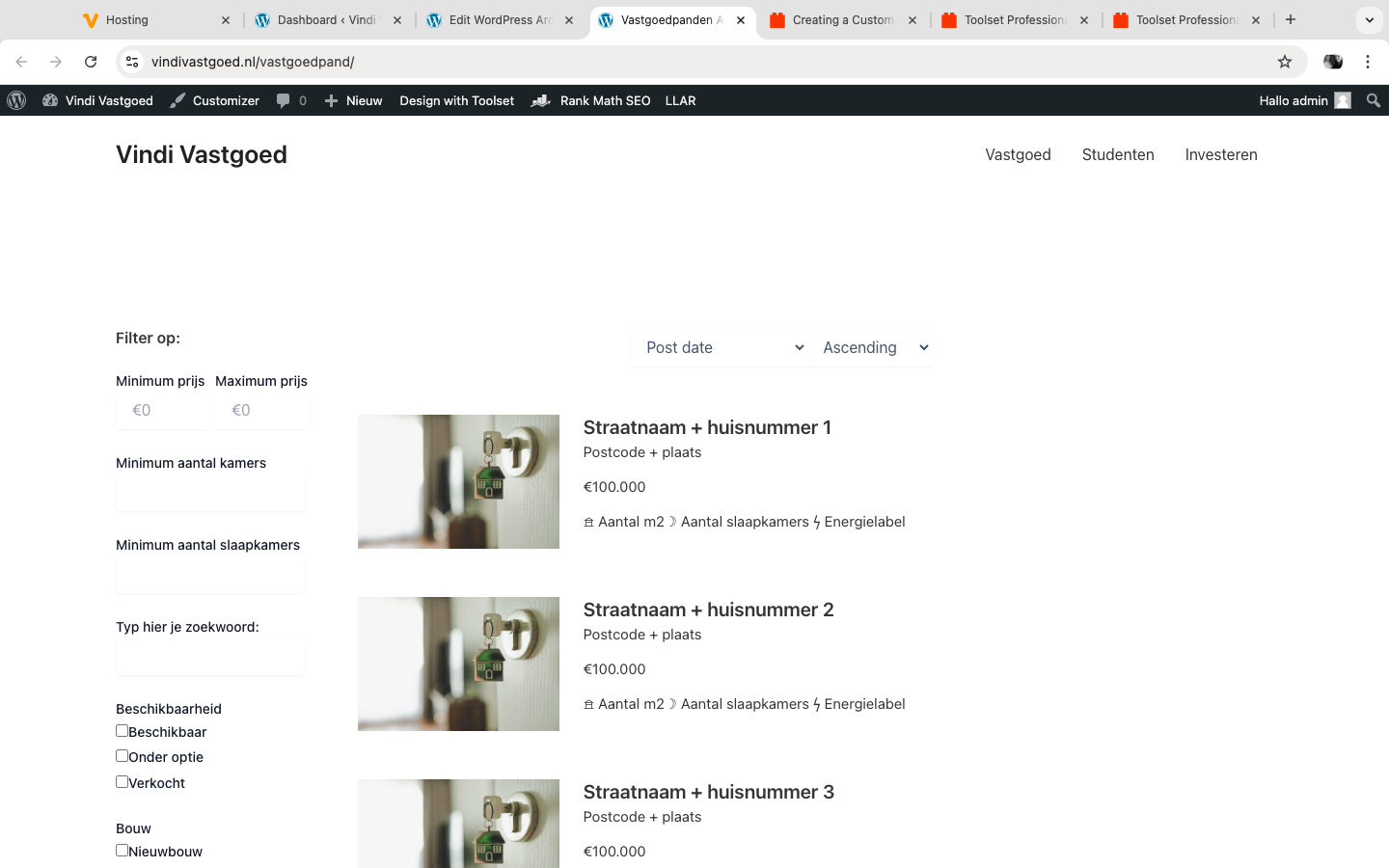1389x868 pixels.
Task: Click the Vindi Vastgoed site title
Action: (x=202, y=154)
